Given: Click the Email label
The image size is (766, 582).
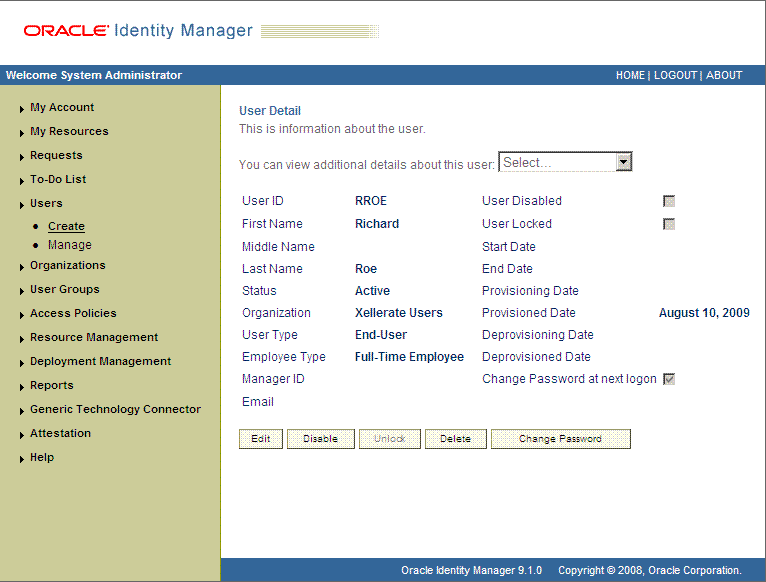Looking at the screenshot, I should (x=258, y=402).
